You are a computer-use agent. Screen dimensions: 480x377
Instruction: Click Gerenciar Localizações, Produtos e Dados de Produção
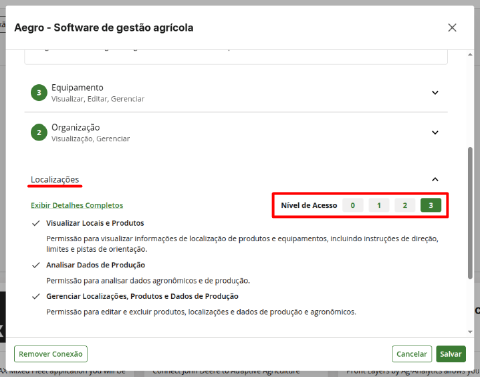pyautogui.click(x=142, y=296)
